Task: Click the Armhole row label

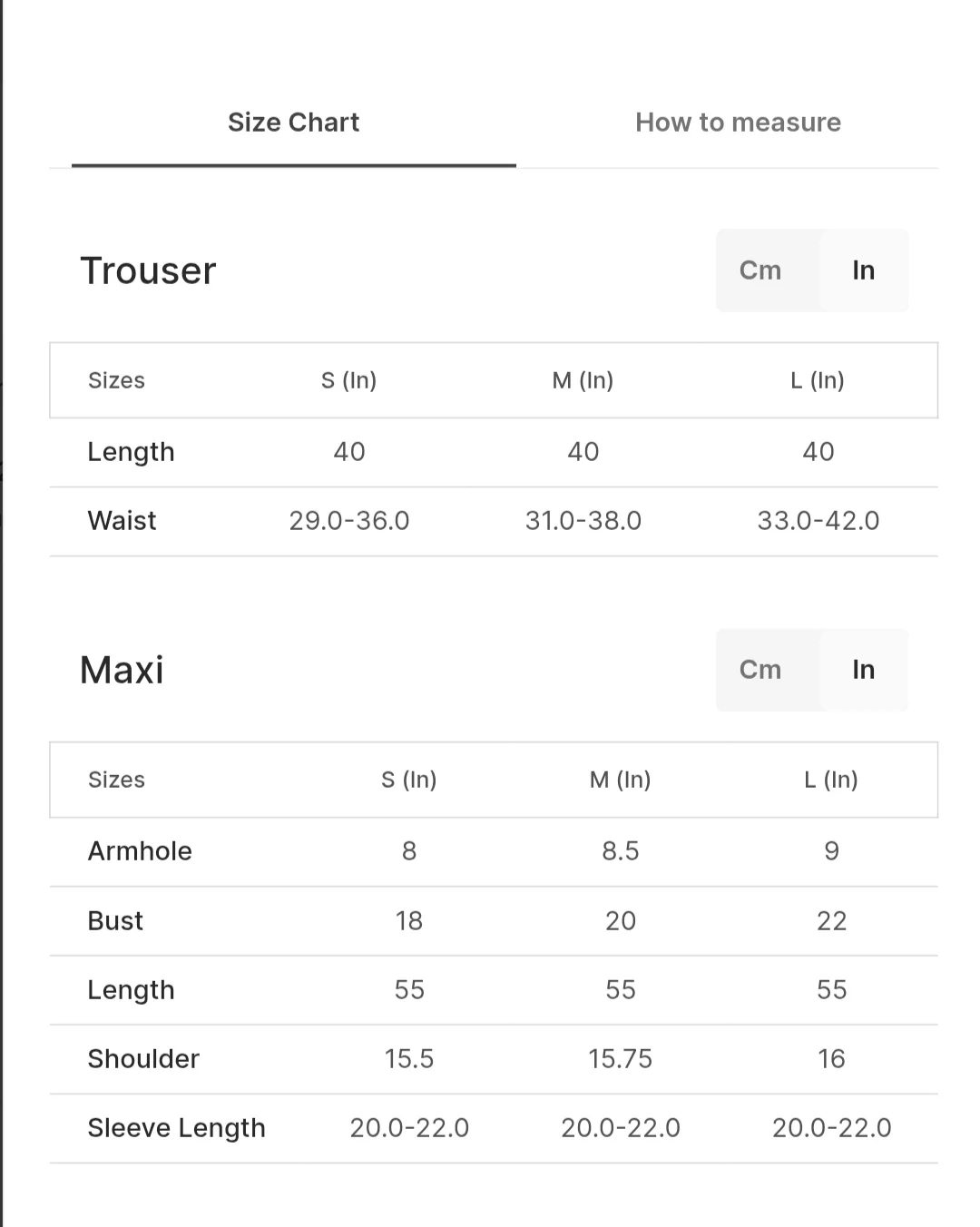Action: coord(140,851)
